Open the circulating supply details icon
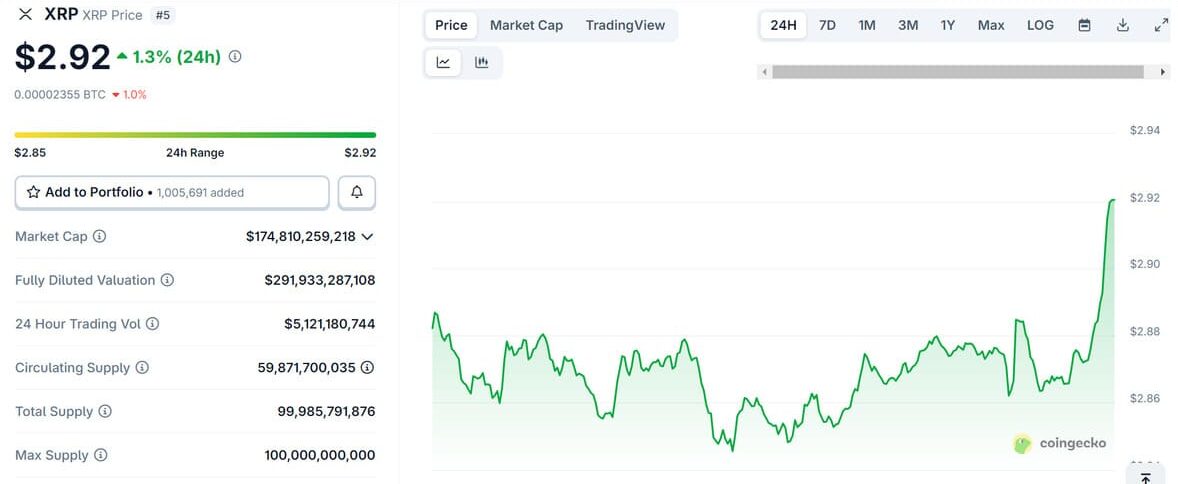 (367, 368)
